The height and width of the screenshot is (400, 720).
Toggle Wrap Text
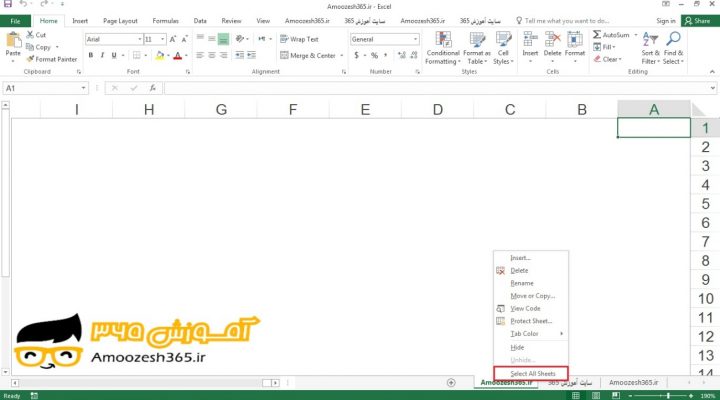tap(299, 39)
